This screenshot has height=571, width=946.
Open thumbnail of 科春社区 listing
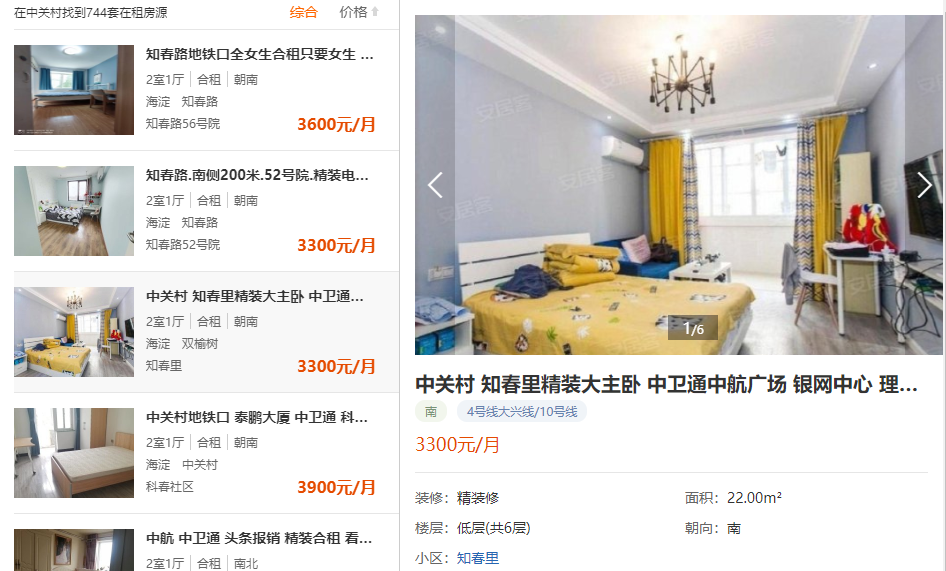coord(74,453)
